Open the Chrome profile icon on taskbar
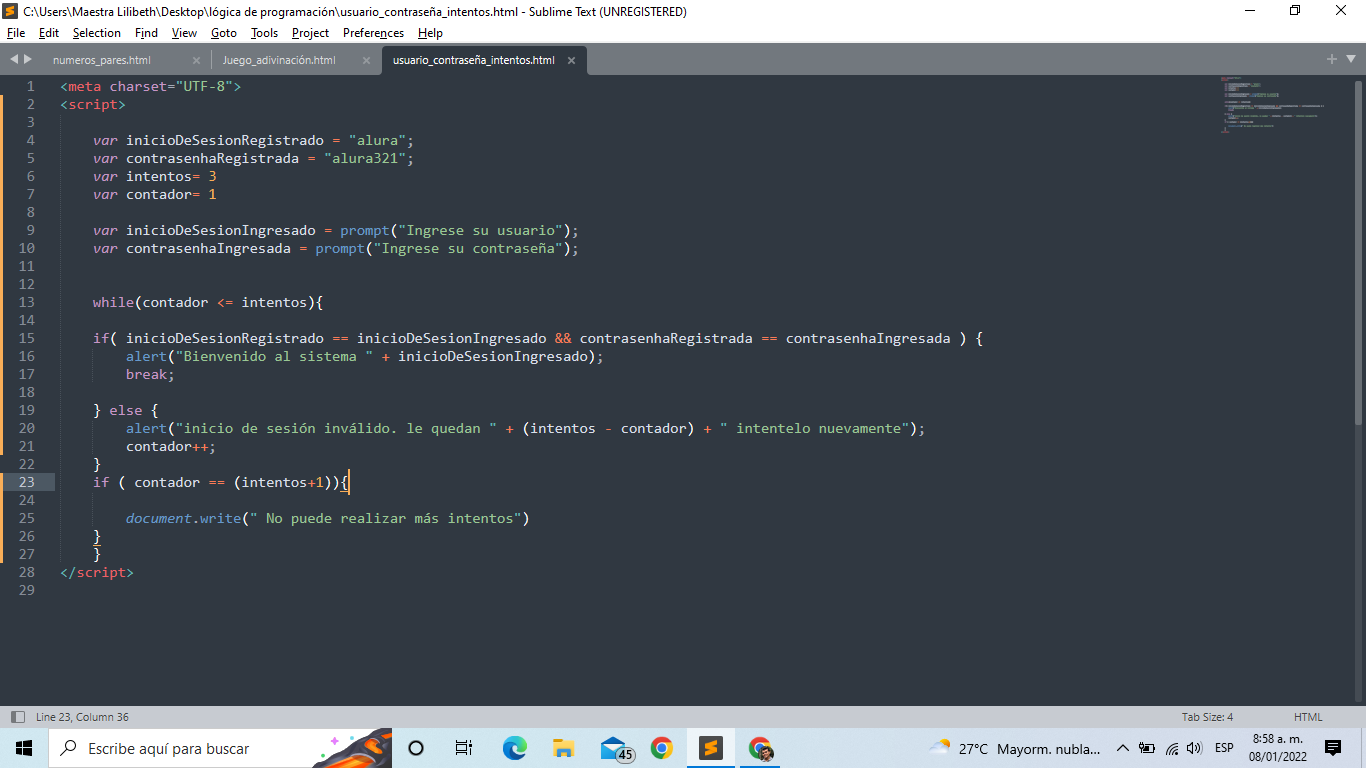This screenshot has height=768, width=1366. (761, 748)
